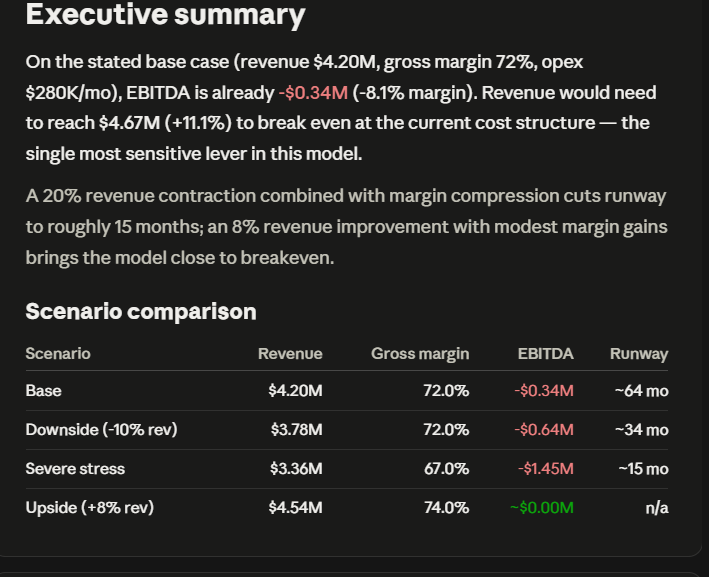
Task: Click the Upside gross margin 74.0%
Action: 447,507
